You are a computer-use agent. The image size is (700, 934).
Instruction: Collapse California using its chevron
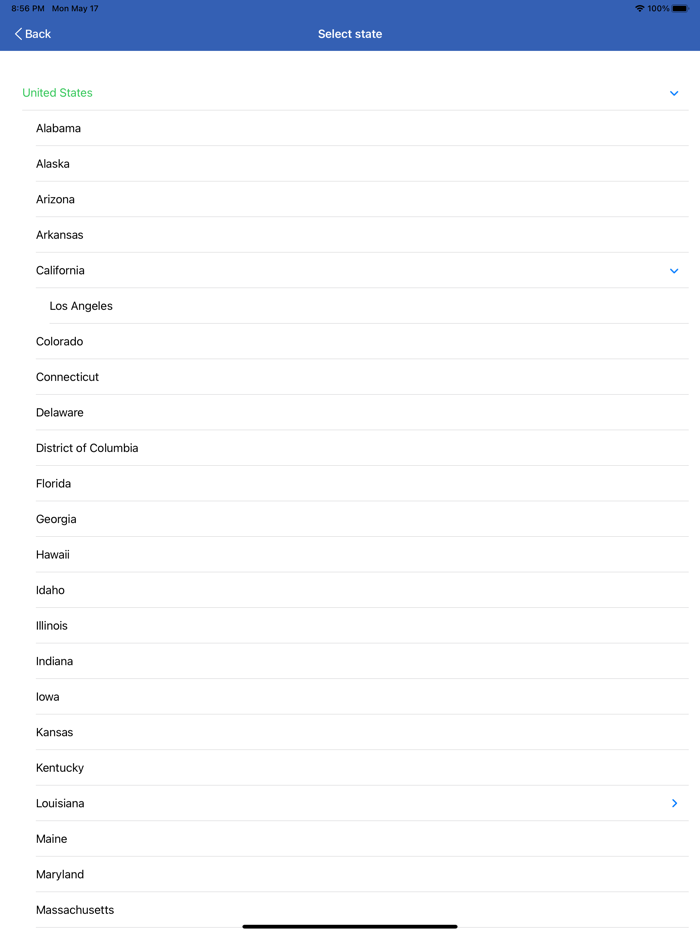[x=674, y=270]
